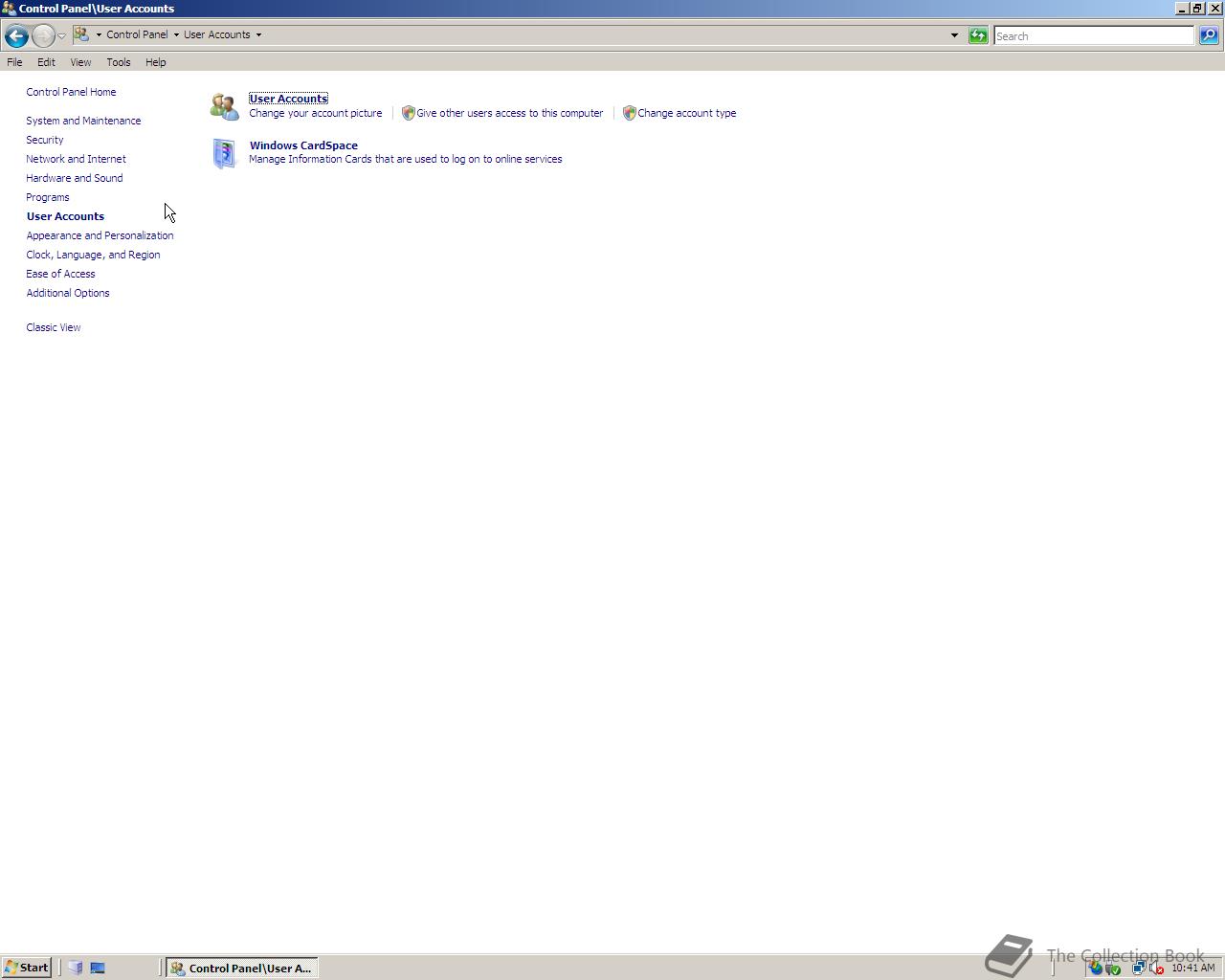This screenshot has width=1225, height=980.
Task: Expand the User Accounts breadcrumb dropdown arrow
Action: pyautogui.click(x=258, y=34)
